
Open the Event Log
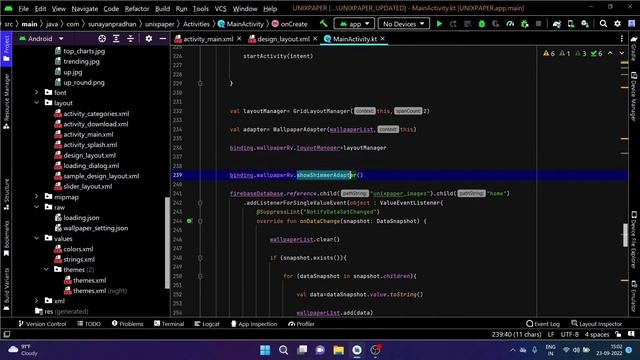(x=543, y=324)
